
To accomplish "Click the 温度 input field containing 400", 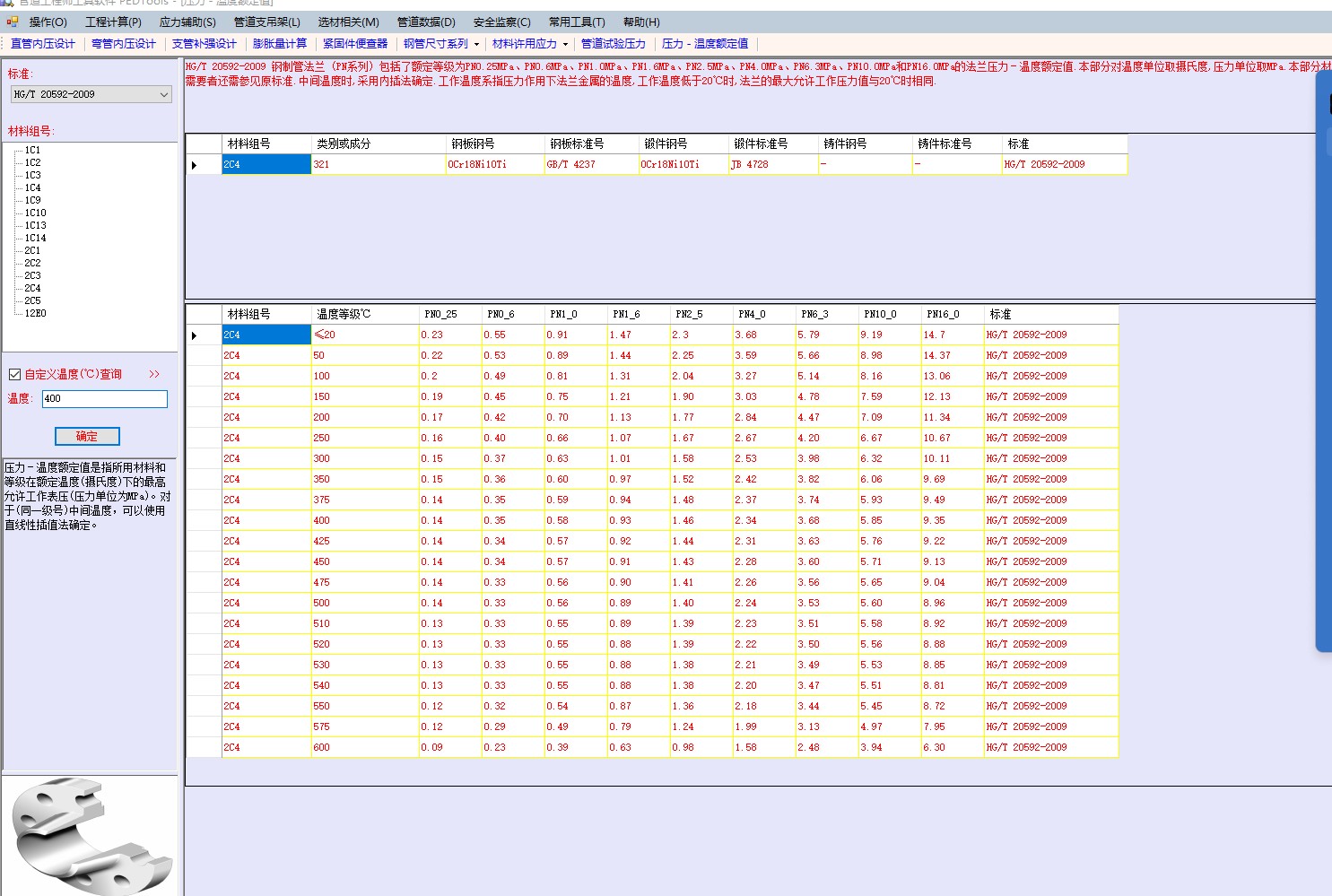I will (104, 398).
